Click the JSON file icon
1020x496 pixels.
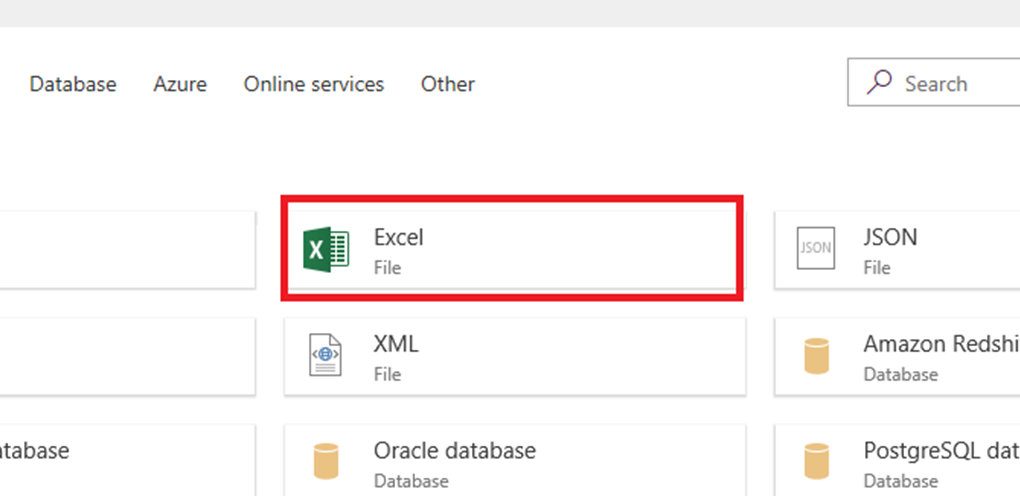pos(816,249)
